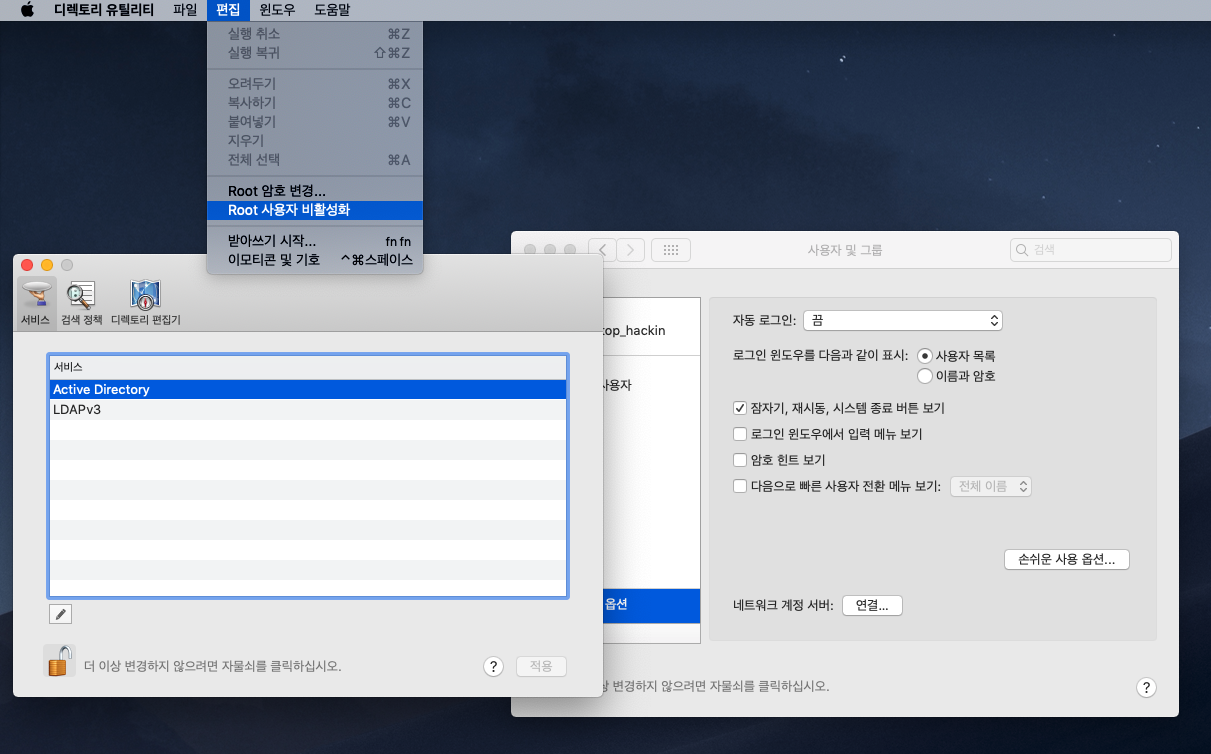Open the 전체 이름 dropdown
Viewport: 1211px width, 754px height.
tap(990, 487)
